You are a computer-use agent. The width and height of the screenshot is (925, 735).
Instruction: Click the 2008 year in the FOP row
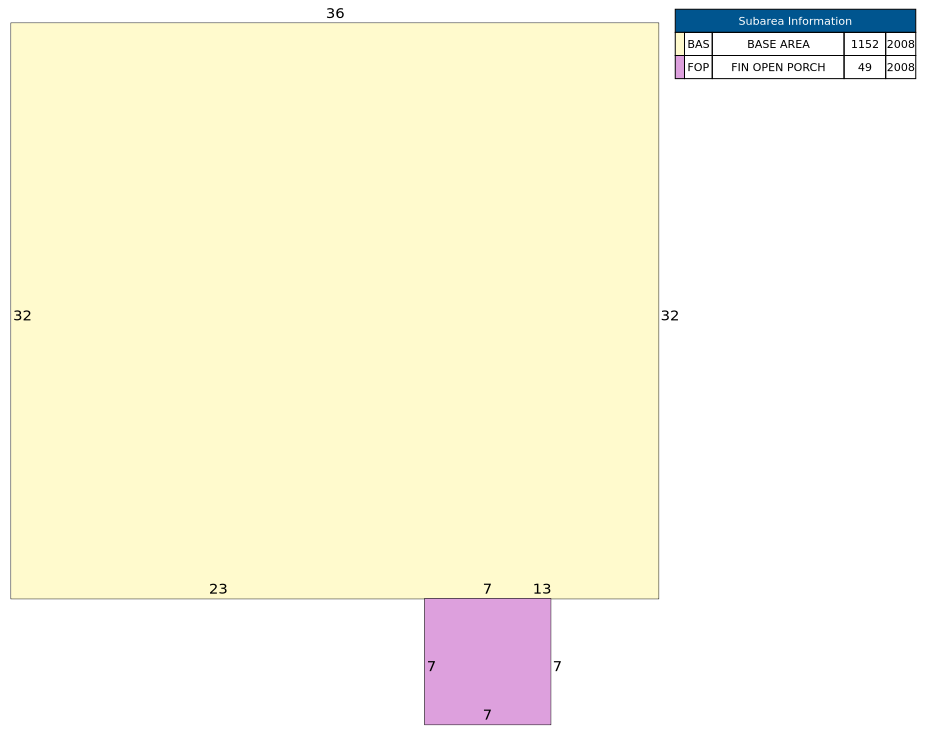tap(901, 67)
